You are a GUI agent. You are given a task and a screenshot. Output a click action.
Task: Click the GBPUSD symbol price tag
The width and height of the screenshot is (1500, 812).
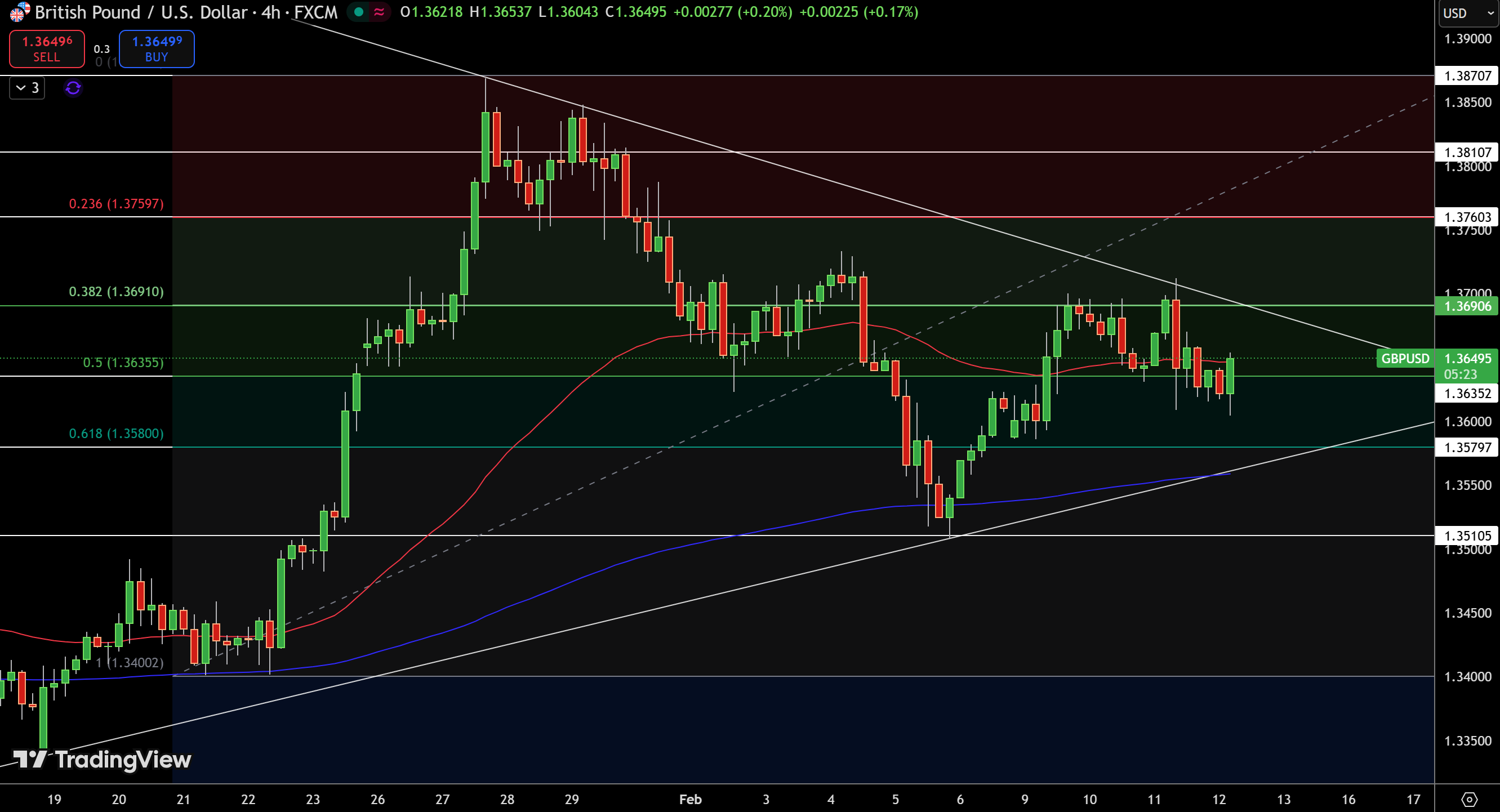pyautogui.click(x=1405, y=359)
